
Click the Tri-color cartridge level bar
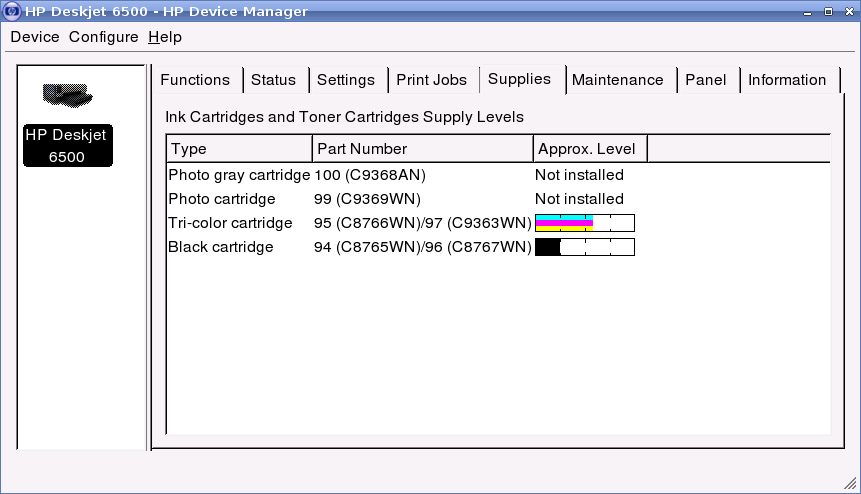pos(585,223)
